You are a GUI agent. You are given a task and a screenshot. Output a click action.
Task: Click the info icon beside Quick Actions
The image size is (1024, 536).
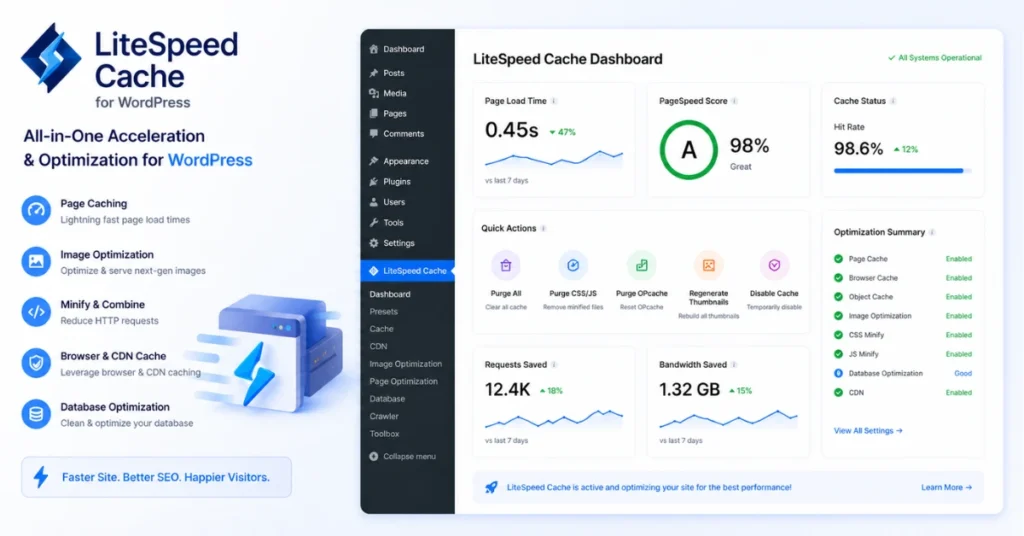point(543,229)
